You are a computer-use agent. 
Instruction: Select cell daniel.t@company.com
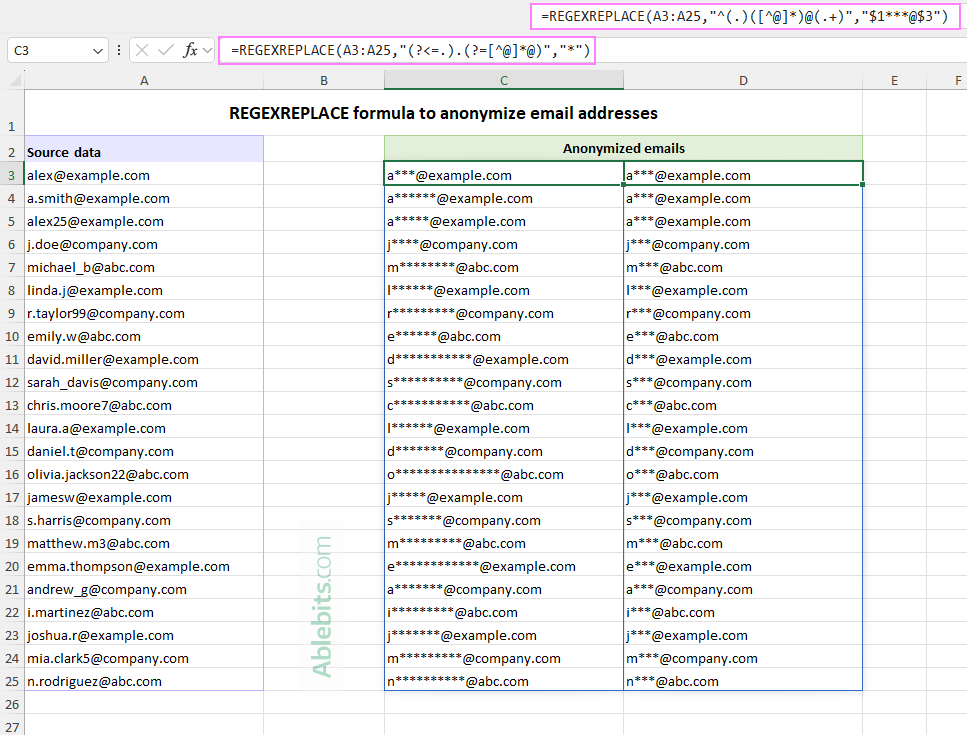144,451
